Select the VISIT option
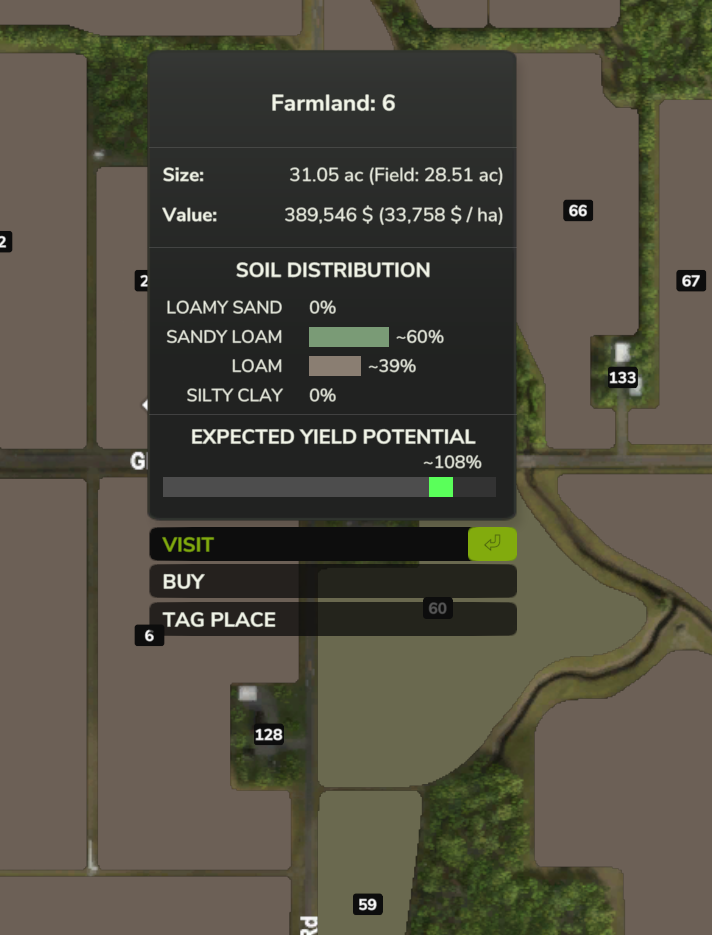This screenshot has width=712, height=935. pyautogui.click(x=333, y=544)
